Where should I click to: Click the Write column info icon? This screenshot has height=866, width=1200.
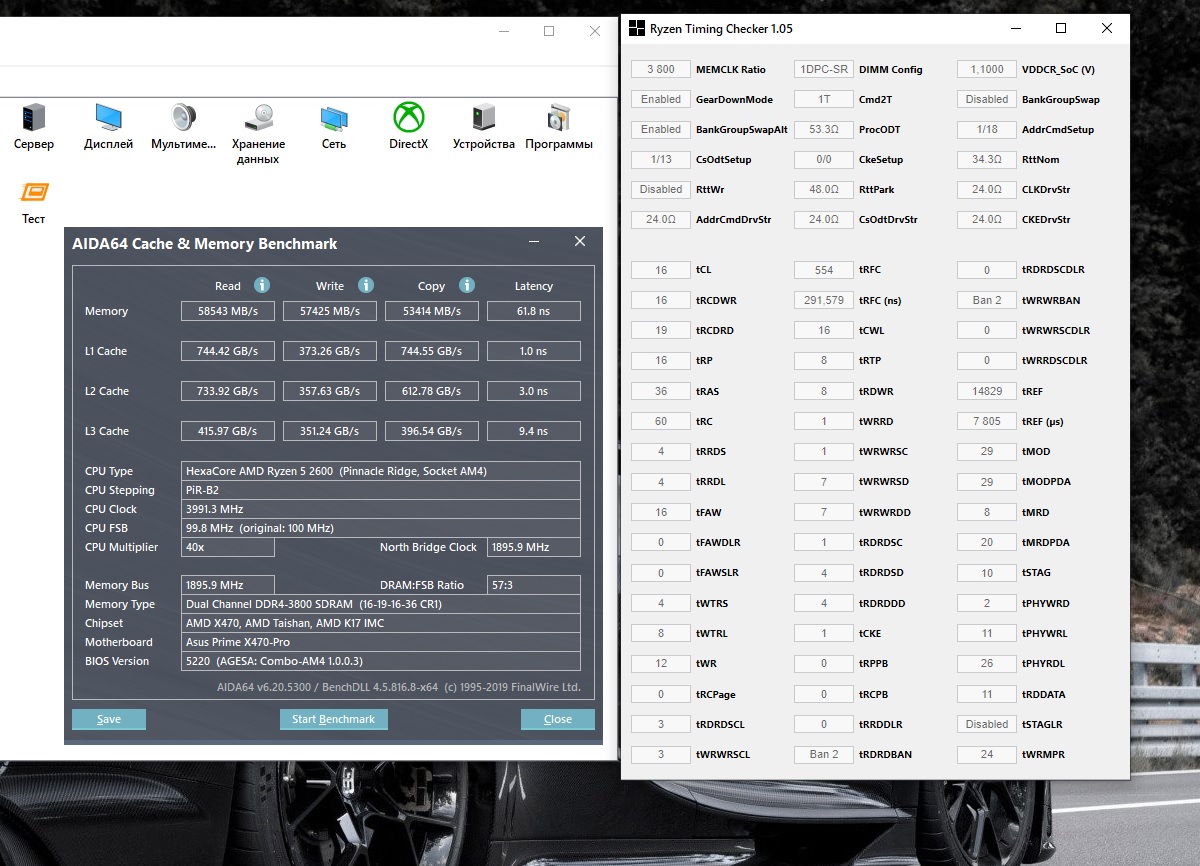pyautogui.click(x=366, y=286)
